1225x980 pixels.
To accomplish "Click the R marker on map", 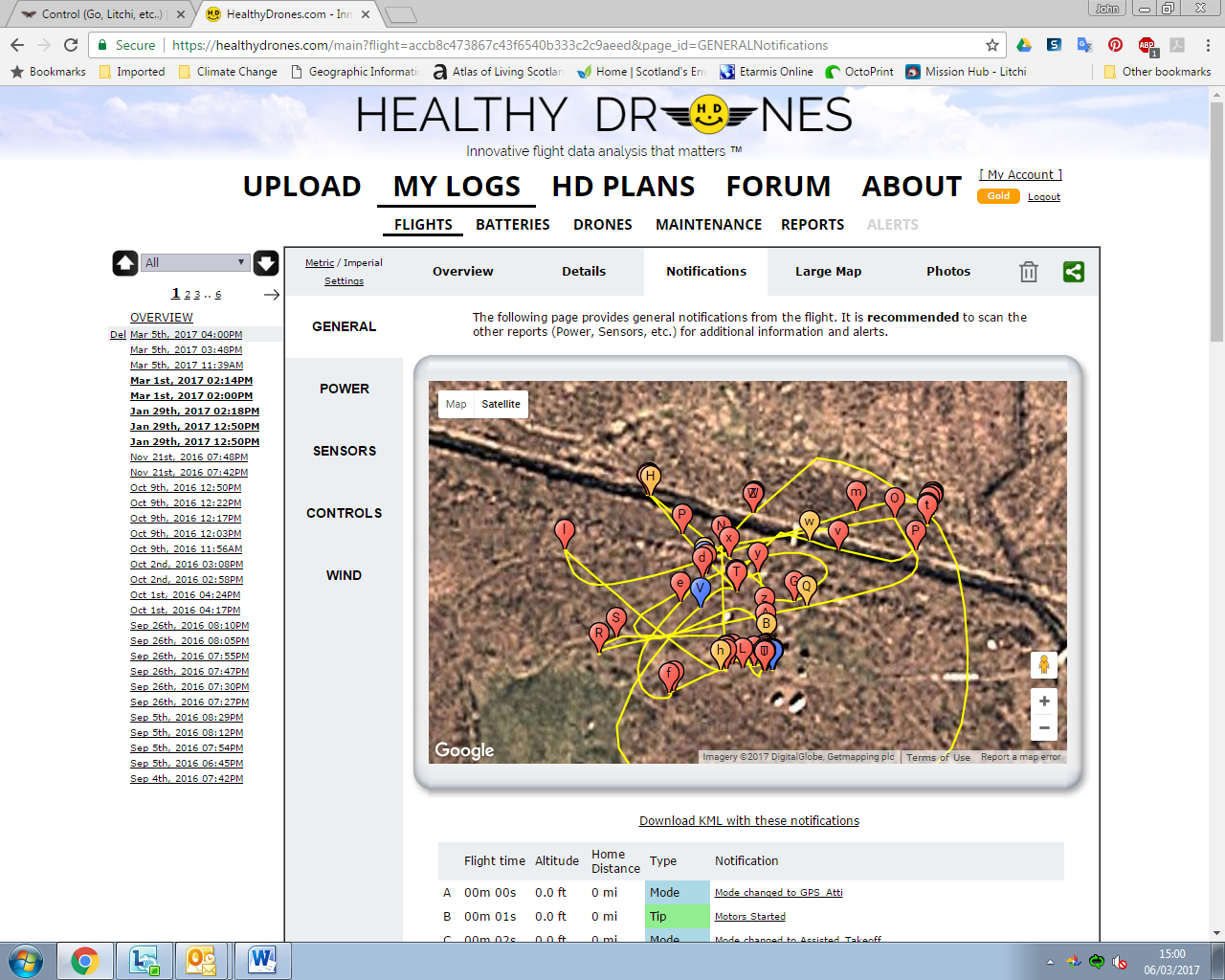I will (x=599, y=635).
